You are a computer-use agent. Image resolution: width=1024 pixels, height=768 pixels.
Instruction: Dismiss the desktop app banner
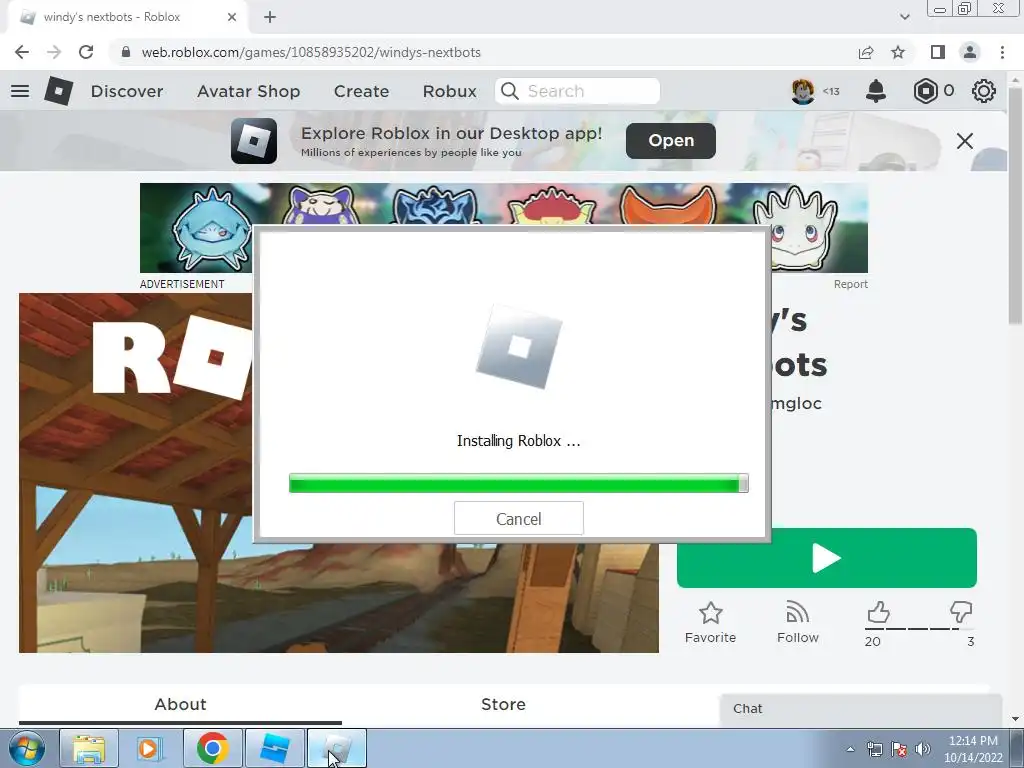click(x=965, y=141)
